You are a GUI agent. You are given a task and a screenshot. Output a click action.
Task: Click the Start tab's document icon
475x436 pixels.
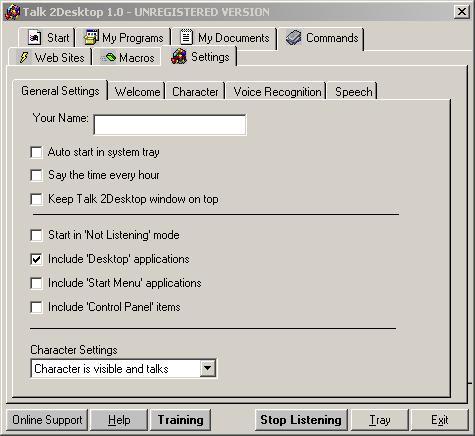click(34, 38)
